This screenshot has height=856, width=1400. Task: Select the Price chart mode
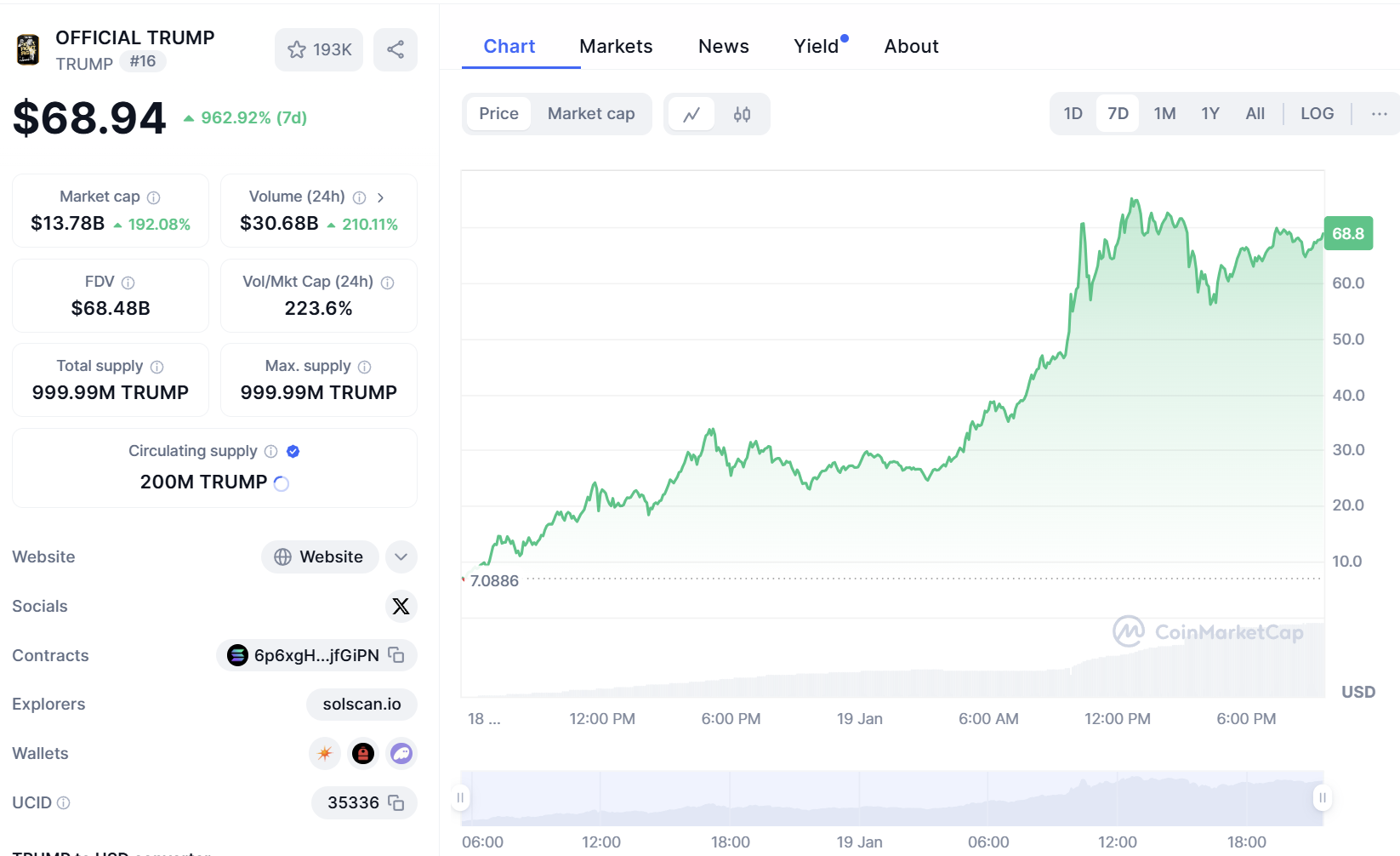tap(498, 113)
